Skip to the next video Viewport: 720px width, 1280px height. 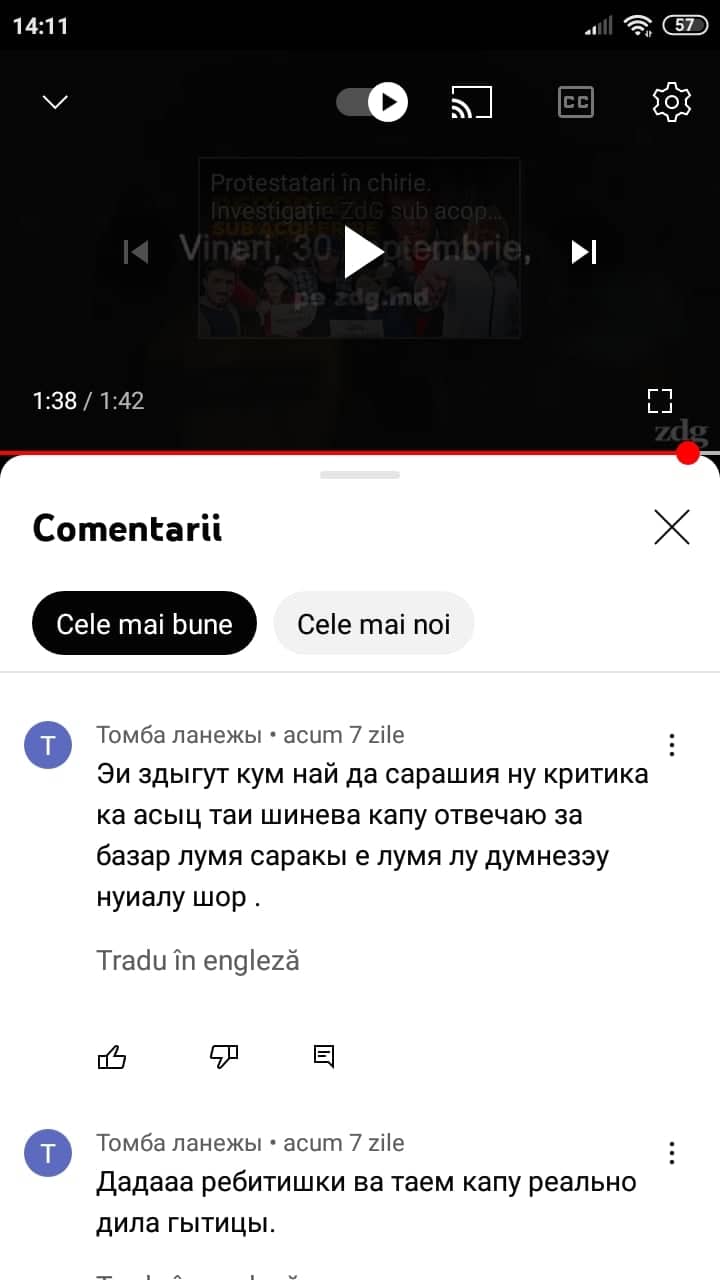pos(584,252)
